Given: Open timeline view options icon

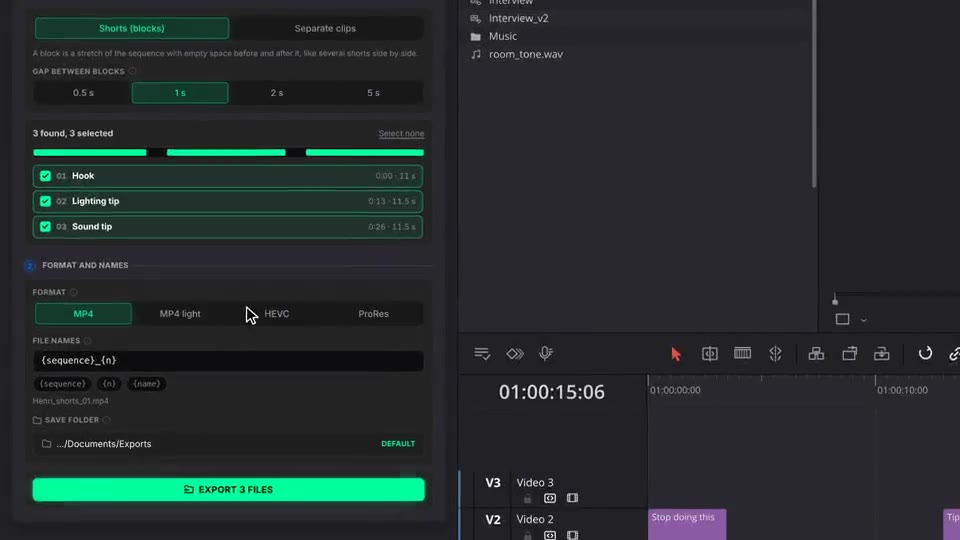Looking at the screenshot, I should pos(482,354).
